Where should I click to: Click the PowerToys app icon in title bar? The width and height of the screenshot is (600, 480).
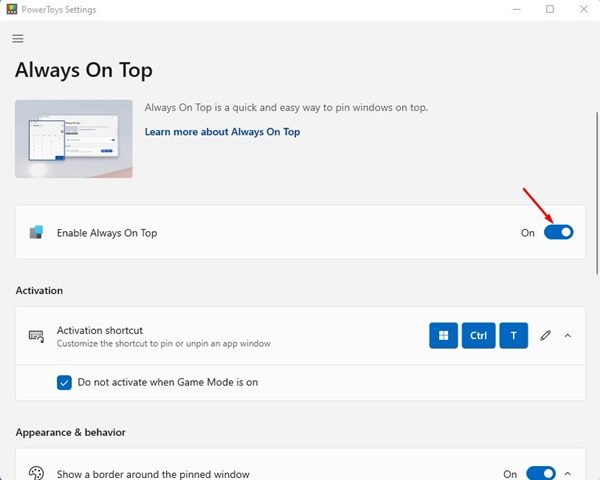pyautogui.click(x=11, y=9)
